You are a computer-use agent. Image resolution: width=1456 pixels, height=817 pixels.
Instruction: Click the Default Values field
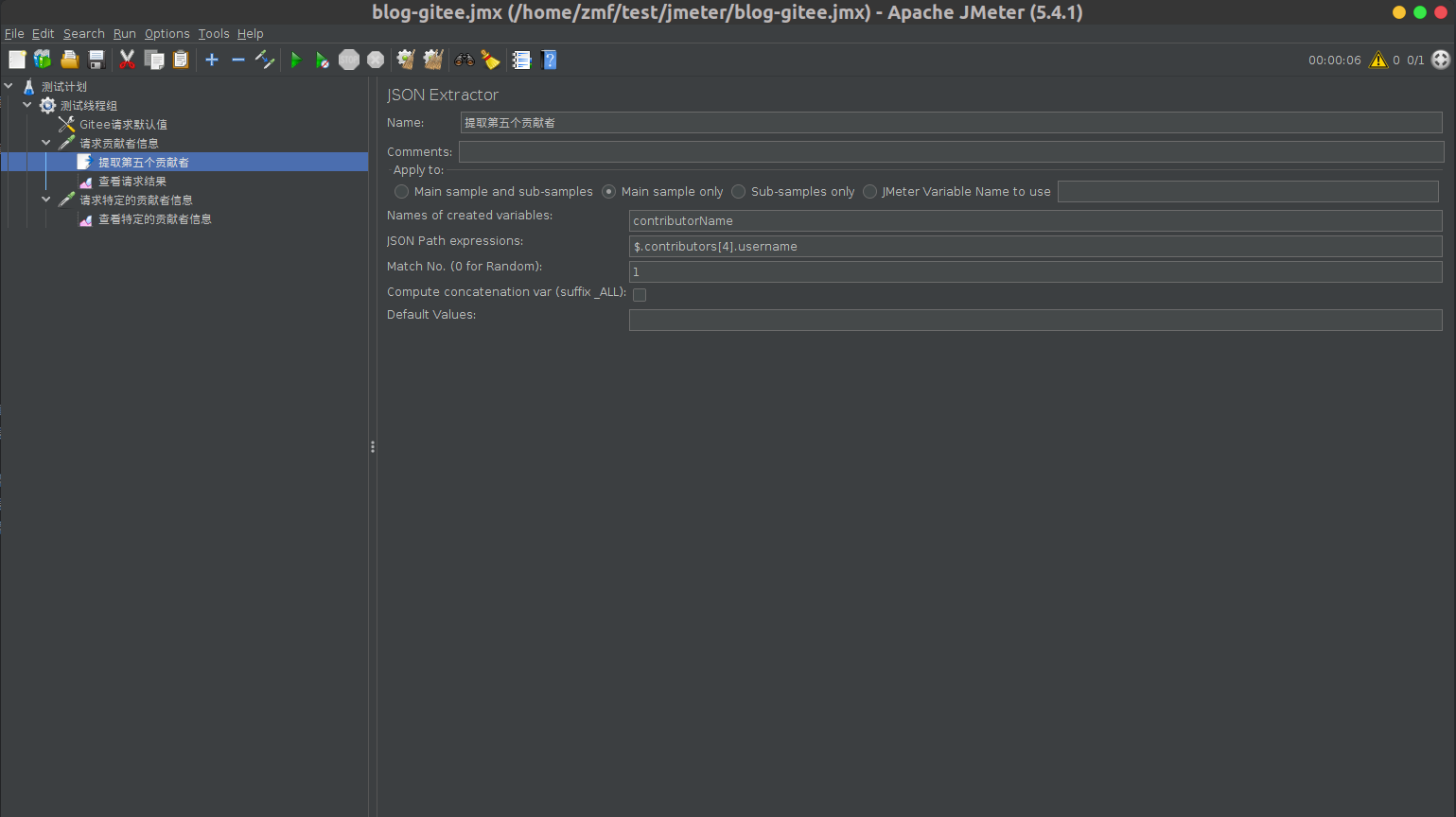[1035, 320]
